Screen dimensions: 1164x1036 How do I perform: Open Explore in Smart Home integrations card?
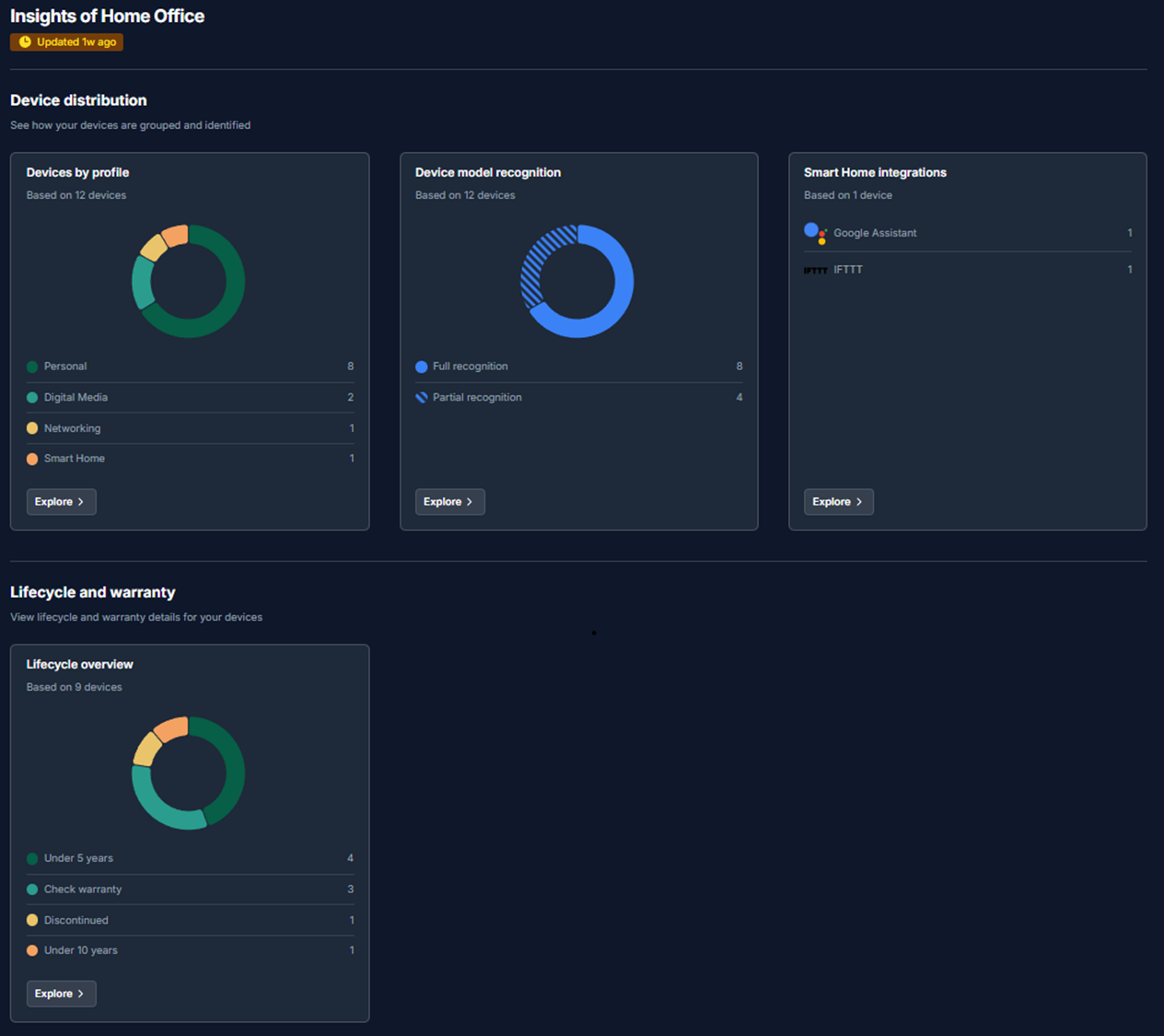point(838,502)
